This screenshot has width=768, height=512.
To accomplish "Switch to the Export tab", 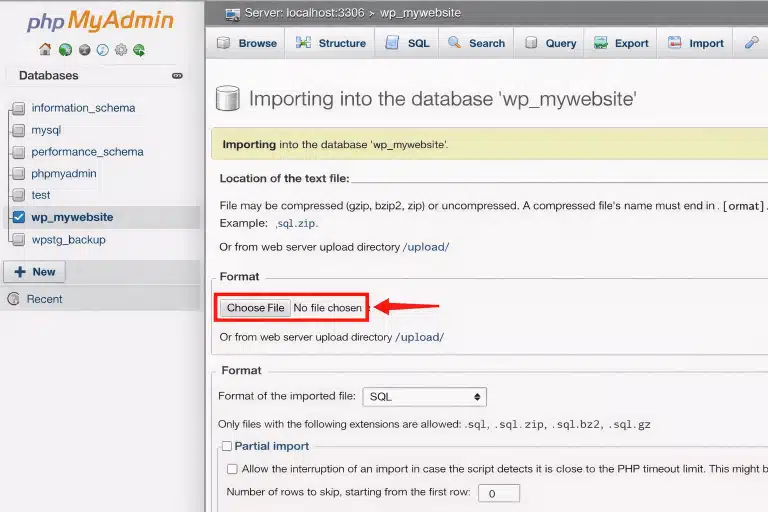I will (621, 43).
